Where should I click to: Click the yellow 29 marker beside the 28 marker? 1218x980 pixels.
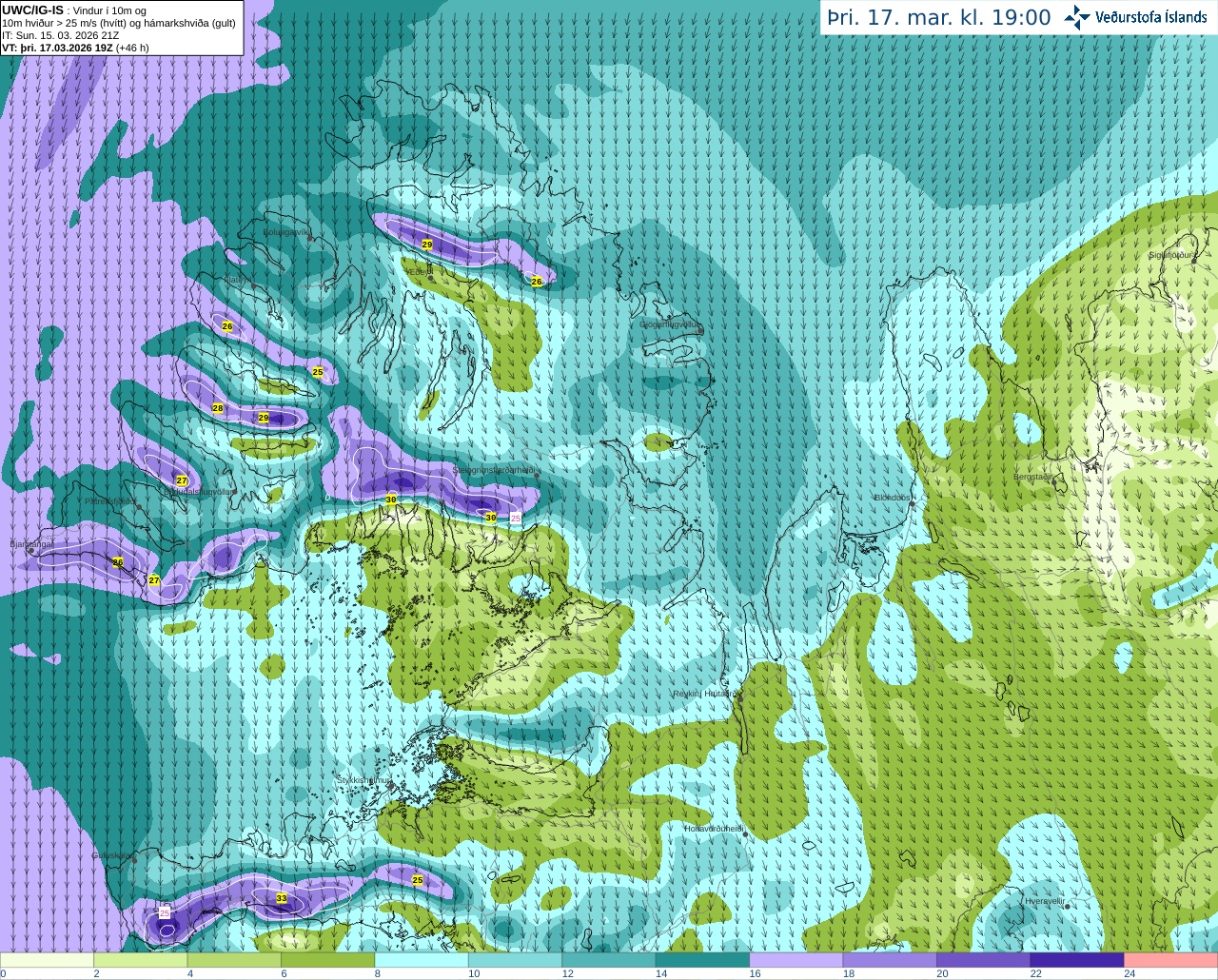(x=264, y=418)
